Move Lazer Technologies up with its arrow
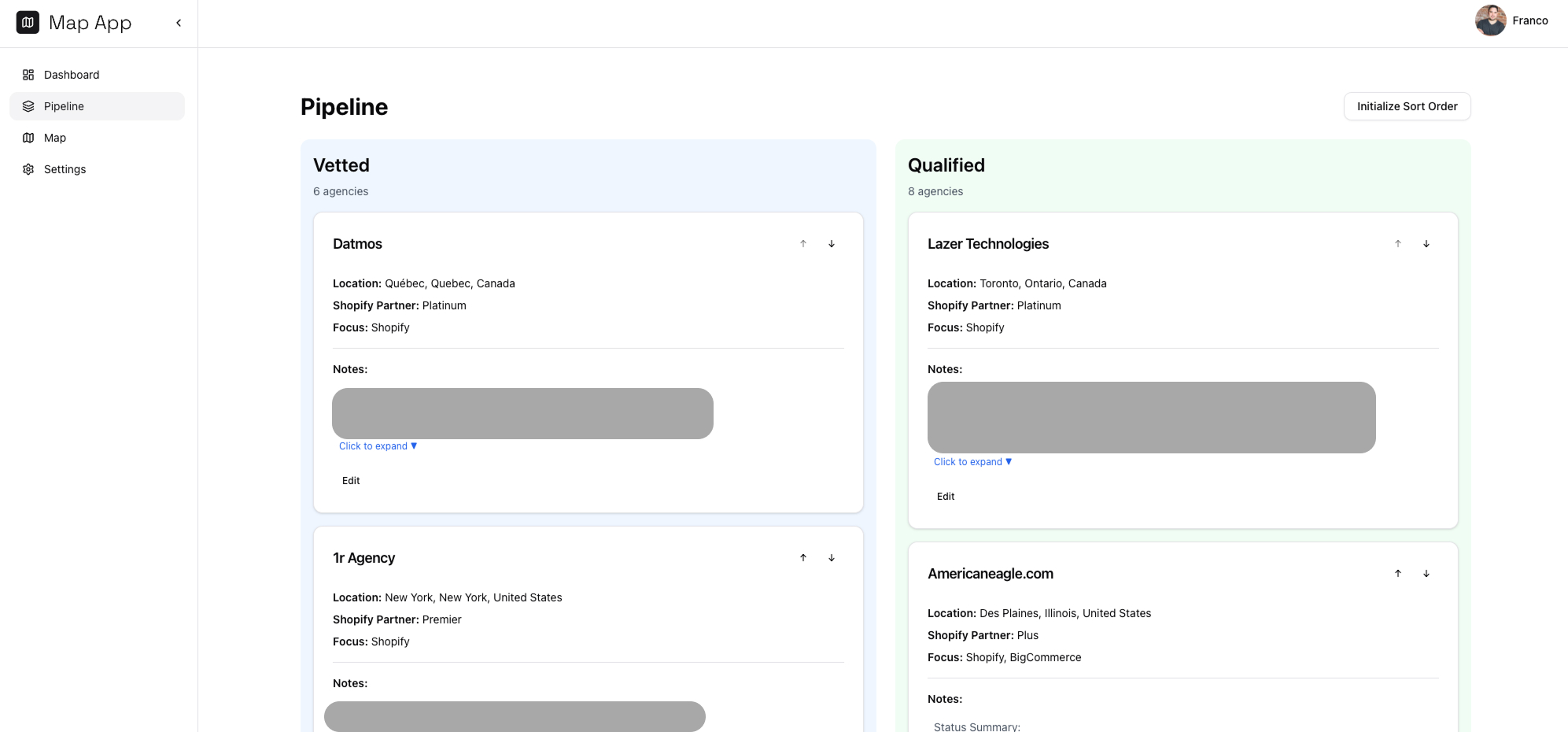Image resolution: width=1568 pixels, height=732 pixels. click(x=1398, y=244)
